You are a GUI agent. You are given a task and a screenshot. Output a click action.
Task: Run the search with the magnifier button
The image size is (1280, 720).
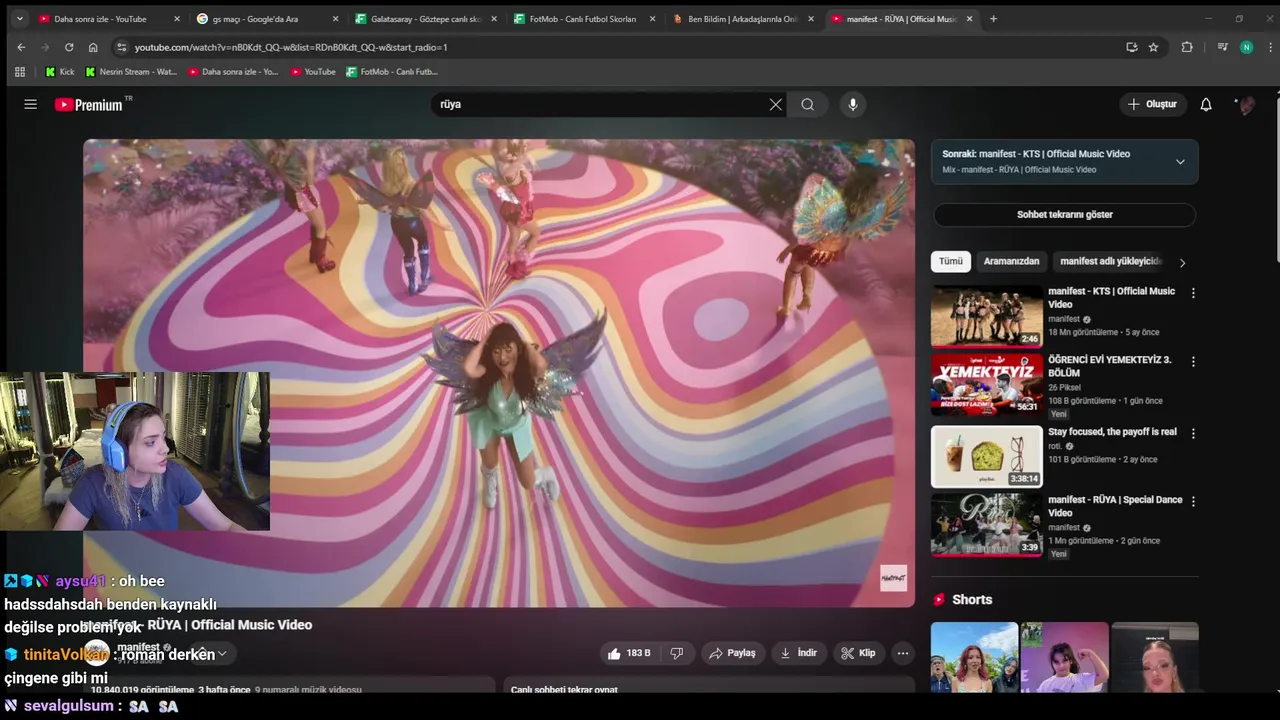(x=807, y=104)
